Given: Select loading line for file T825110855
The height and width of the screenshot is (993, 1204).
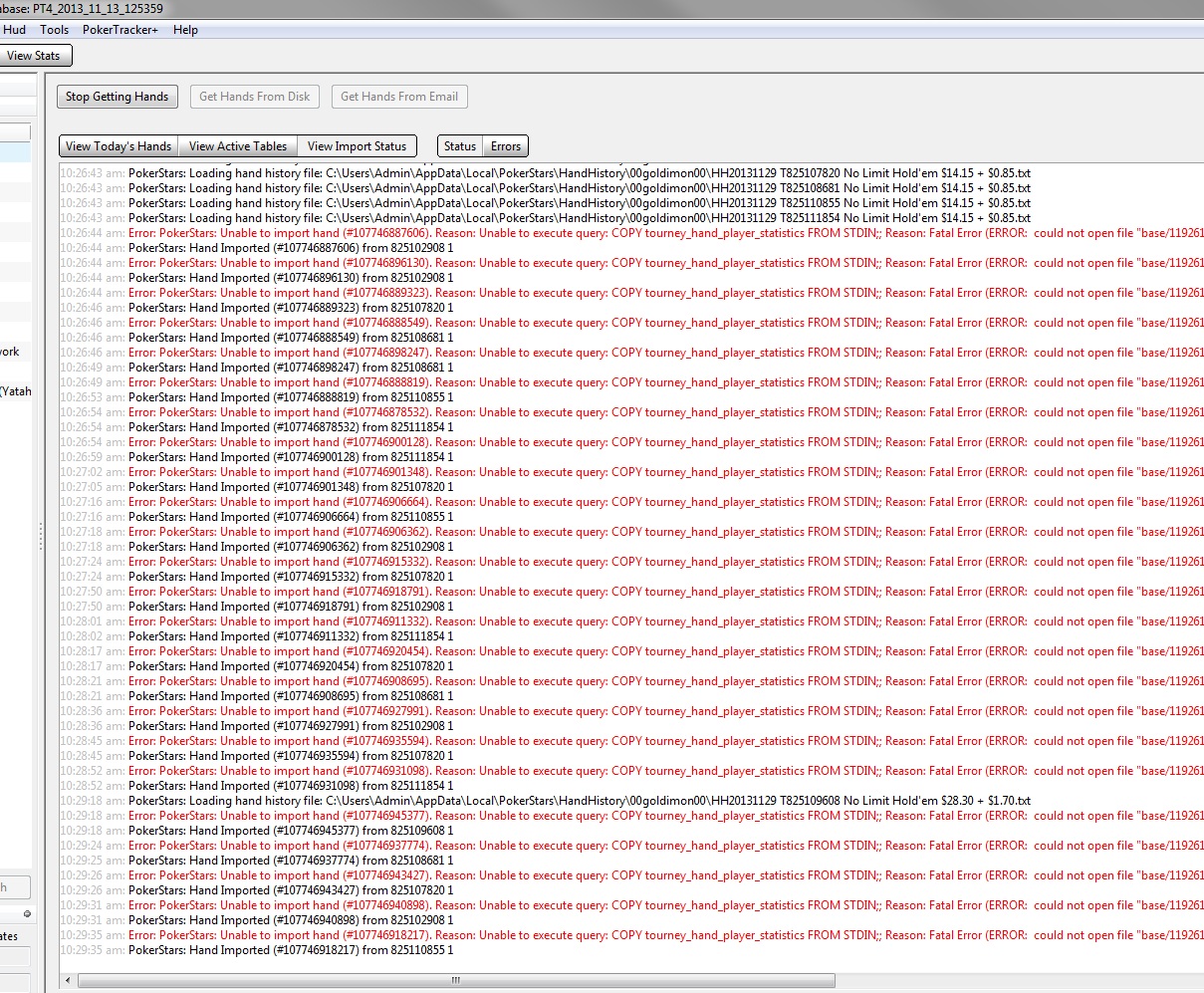Looking at the screenshot, I should [545, 203].
